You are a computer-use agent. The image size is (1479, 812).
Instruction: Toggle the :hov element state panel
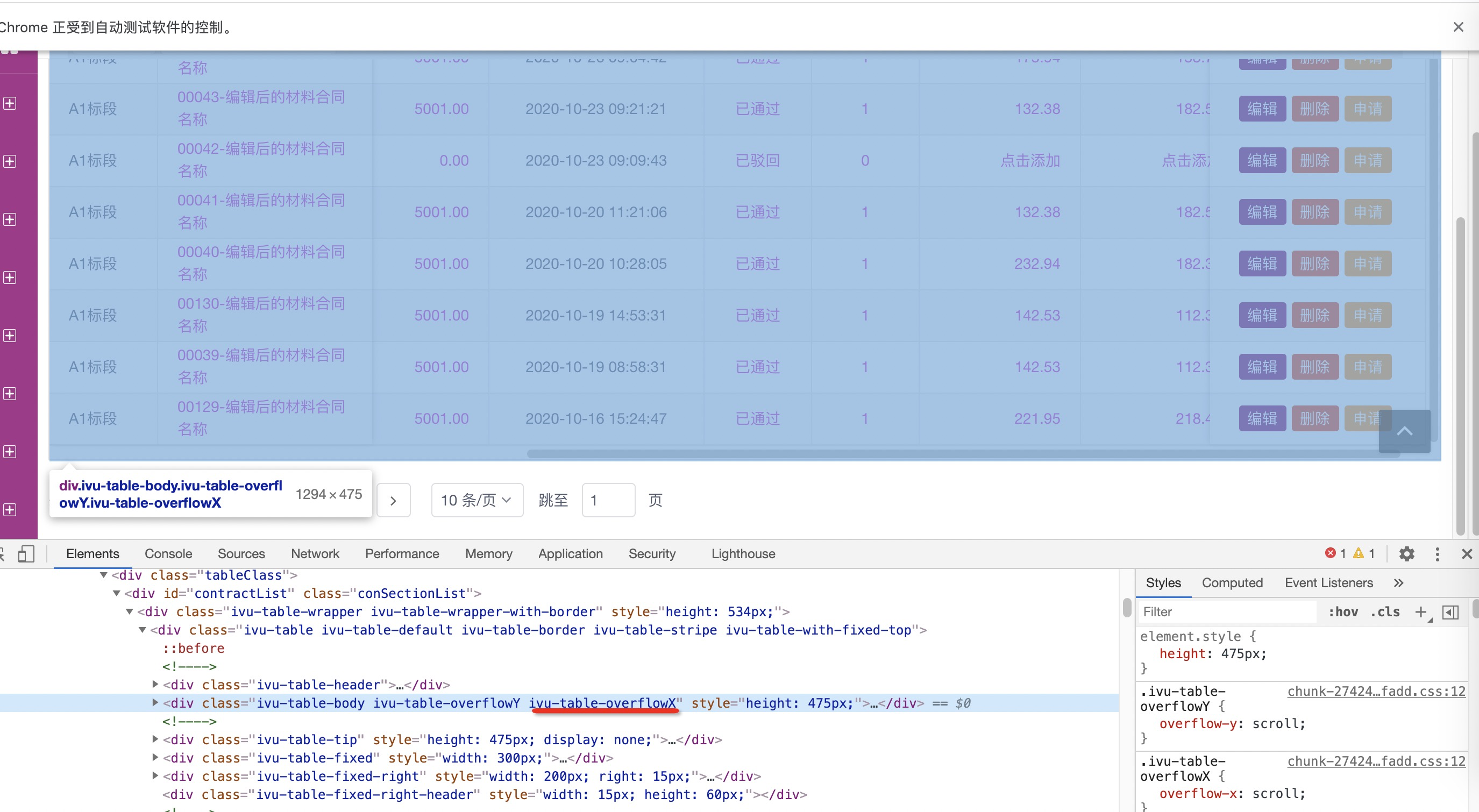(1343, 612)
